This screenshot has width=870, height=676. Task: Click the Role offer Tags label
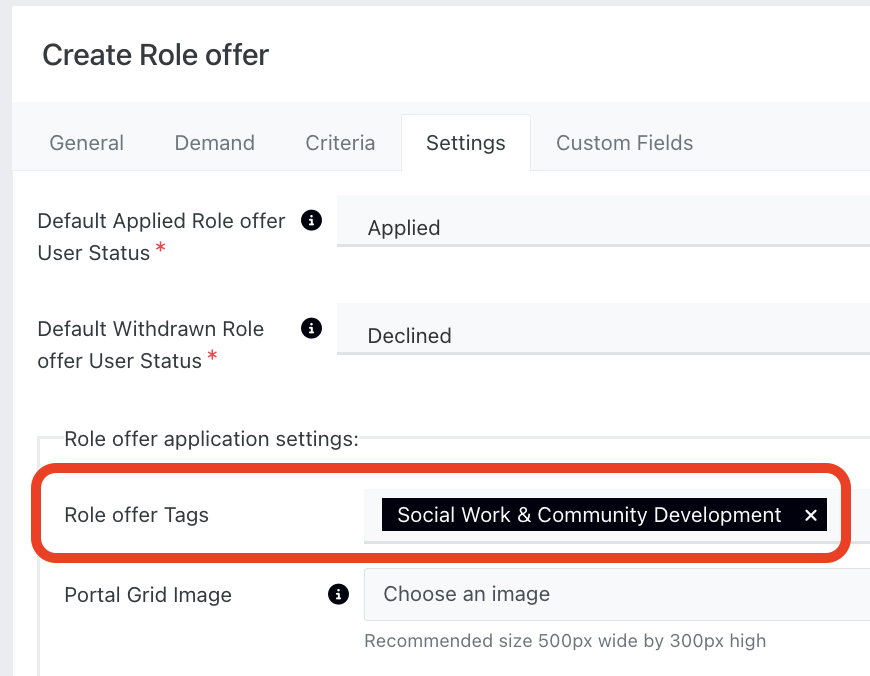click(x=136, y=516)
